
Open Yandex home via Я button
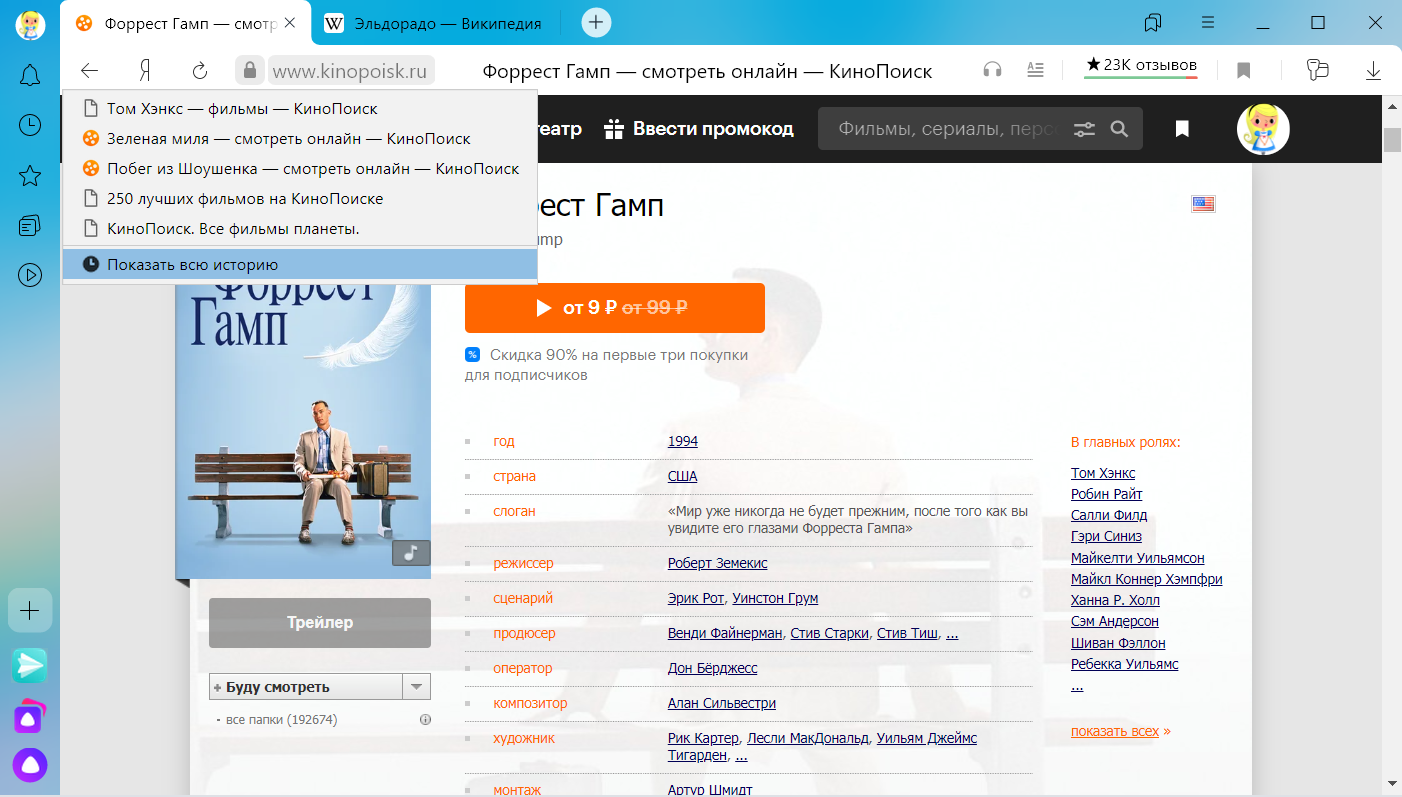coord(145,70)
